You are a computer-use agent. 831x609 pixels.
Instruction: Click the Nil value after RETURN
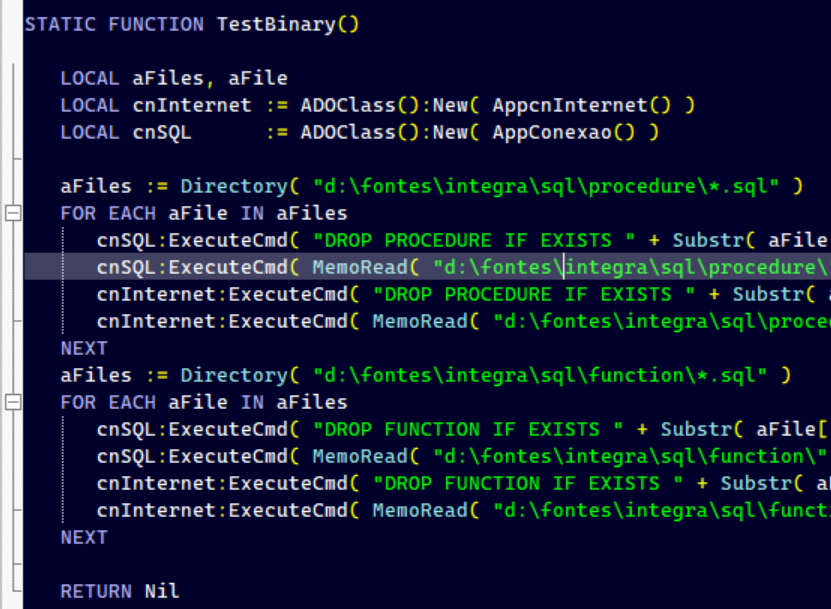coord(162,591)
